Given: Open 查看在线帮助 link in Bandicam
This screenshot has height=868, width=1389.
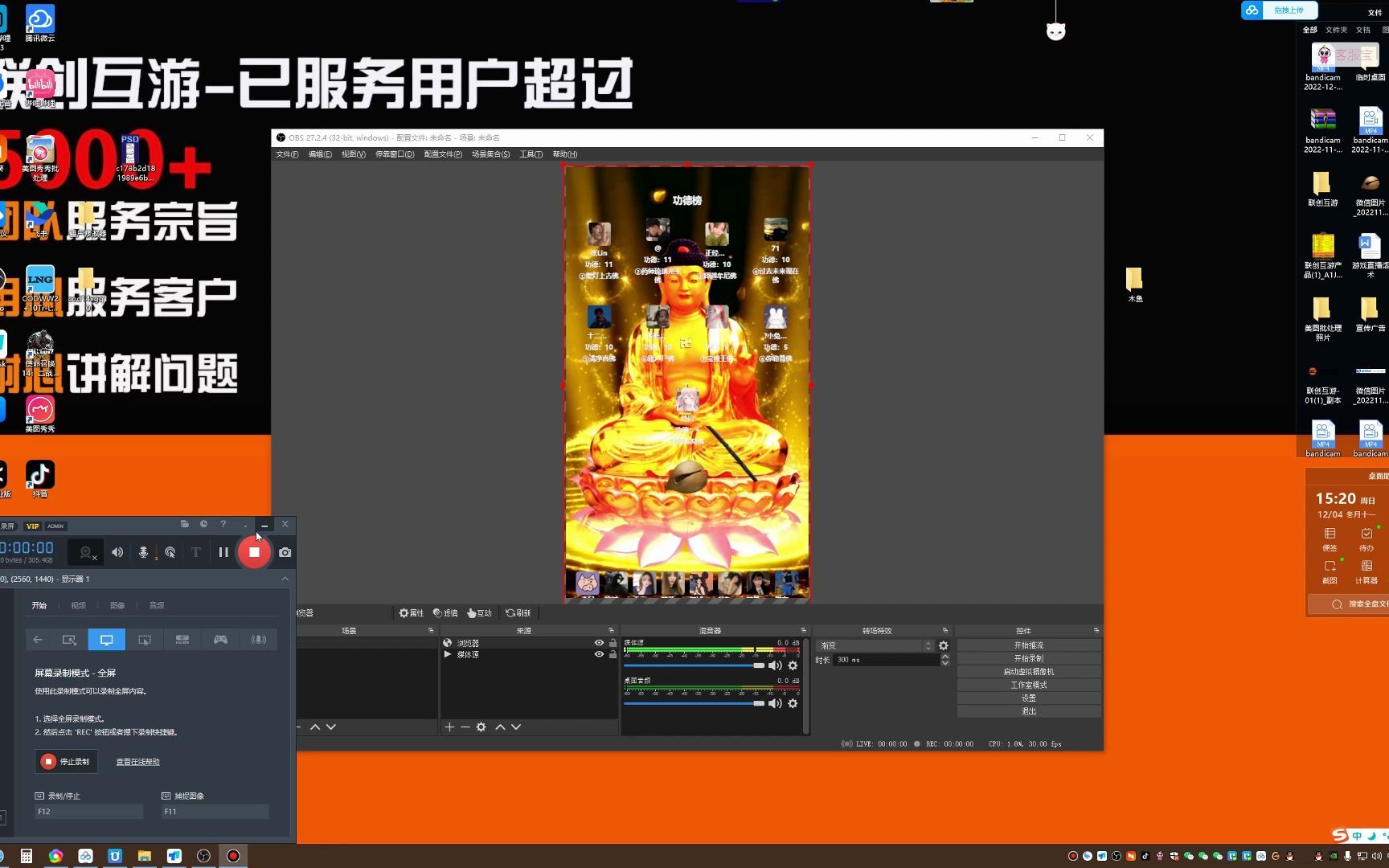Looking at the screenshot, I should click(x=138, y=762).
